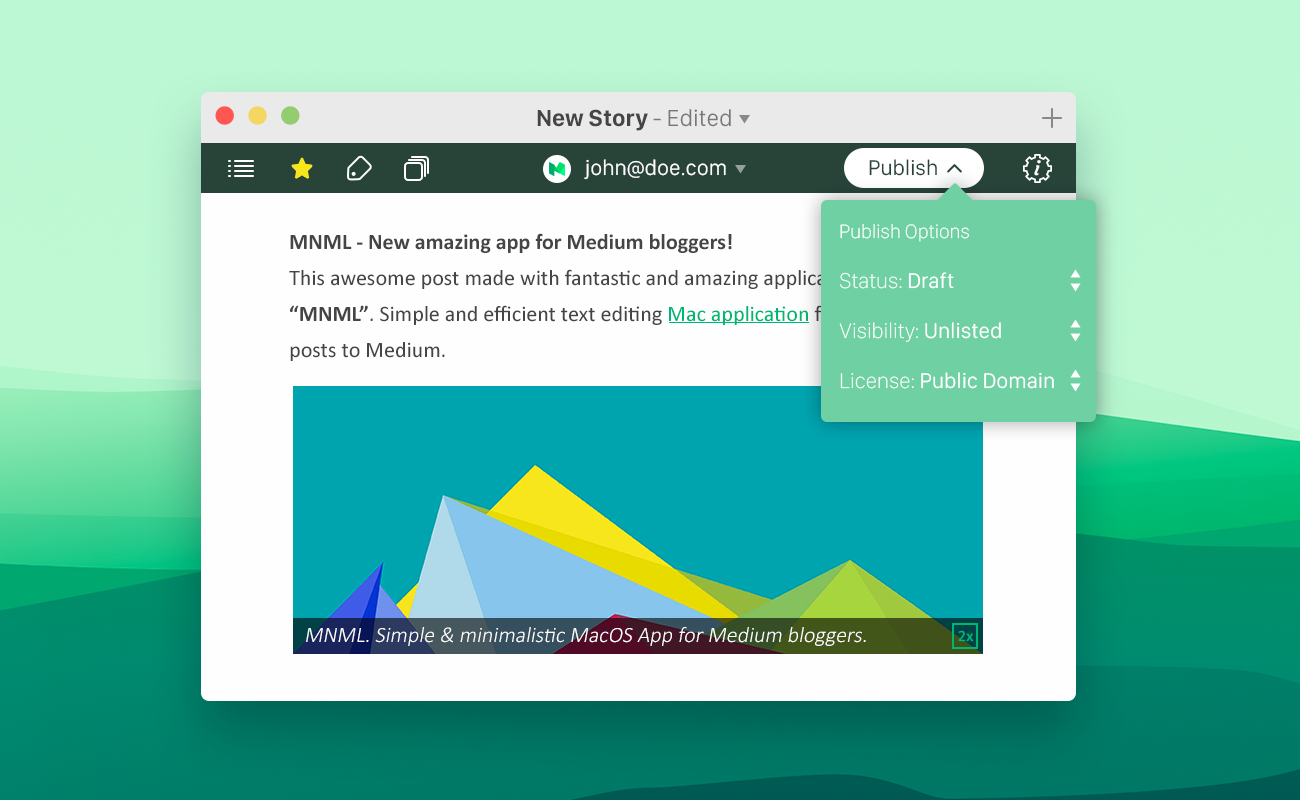Image resolution: width=1300 pixels, height=800 pixels.
Task: Click the bold “MNML” word in paragraph
Action: point(330,314)
